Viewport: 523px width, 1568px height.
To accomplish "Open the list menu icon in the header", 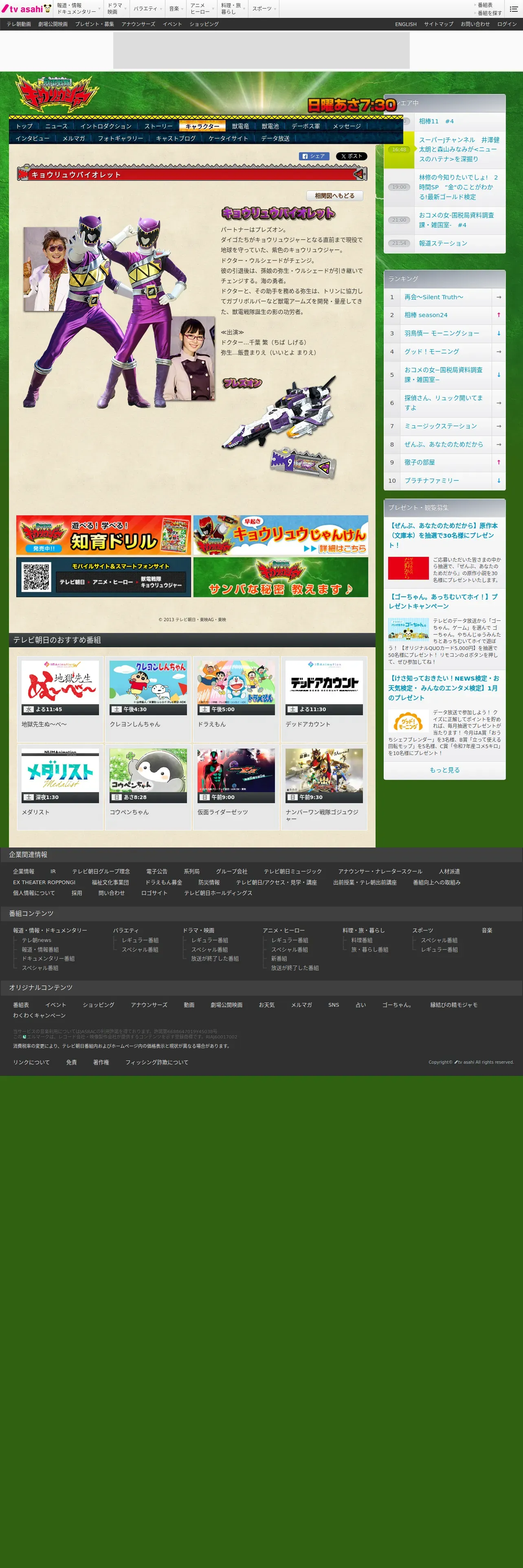I will tap(513, 9).
